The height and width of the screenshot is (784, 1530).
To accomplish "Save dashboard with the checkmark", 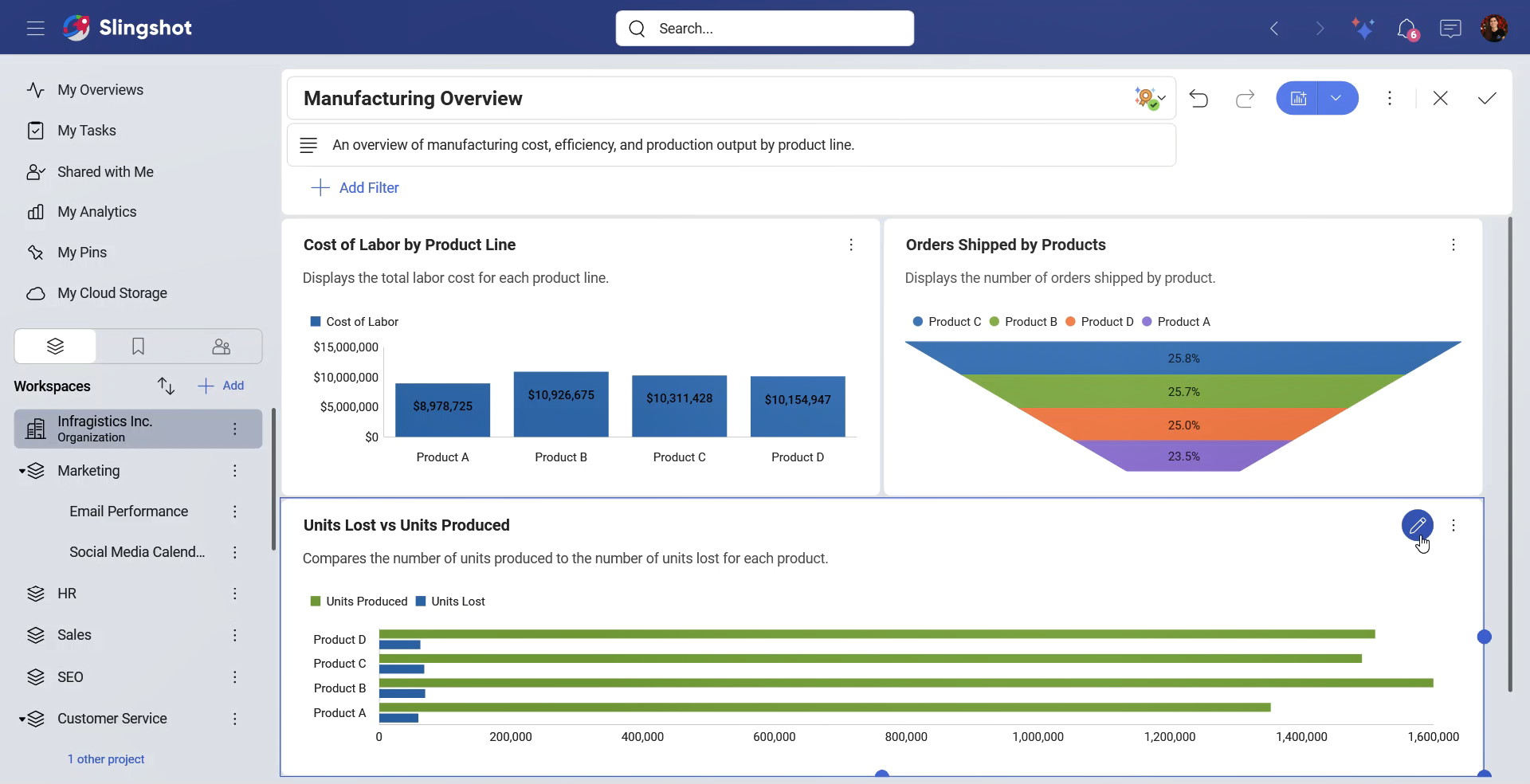I will (x=1487, y=98).
